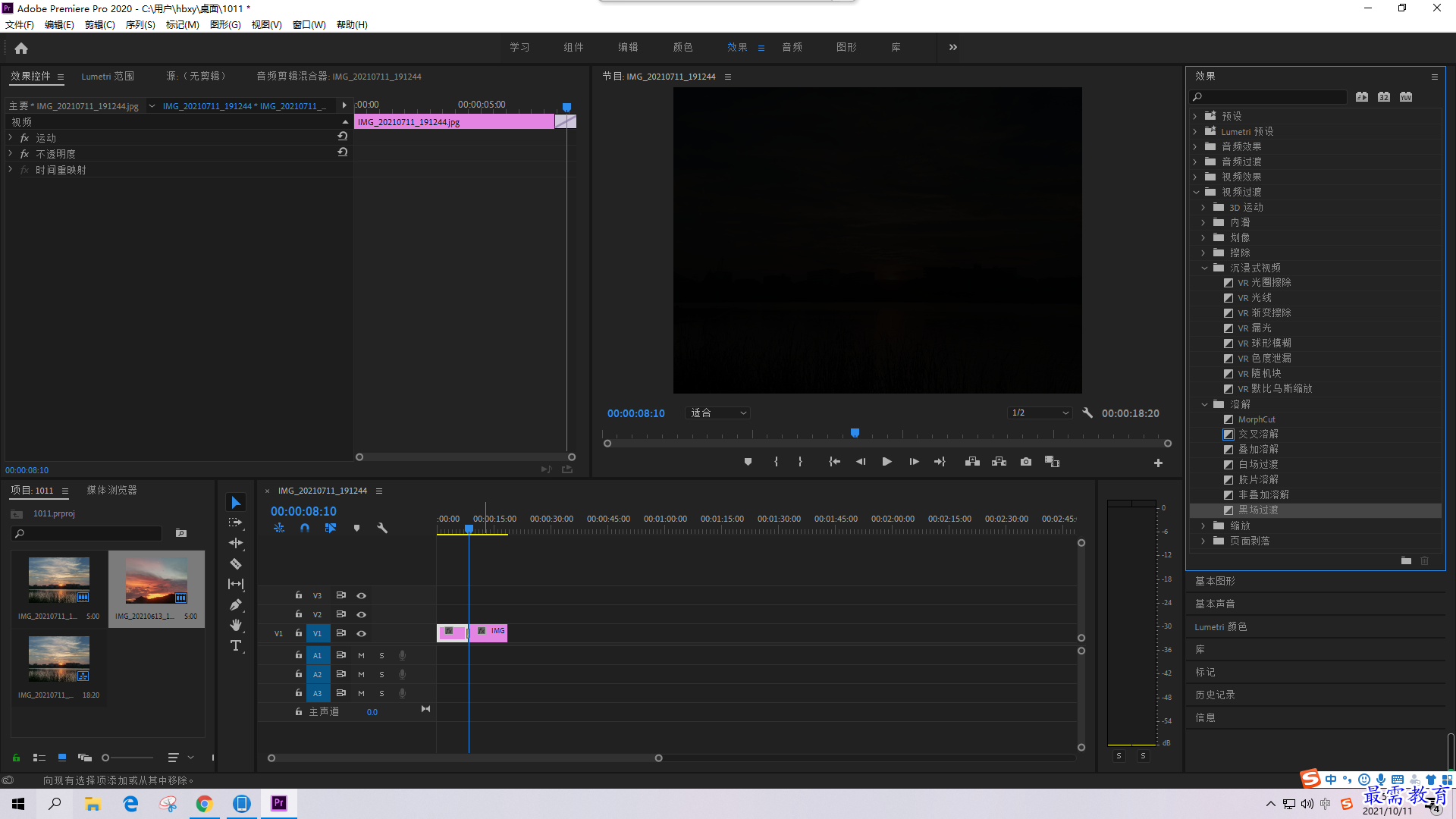Solo audio track A2
The image size is (1456, 819).
[x=381, y=674]
